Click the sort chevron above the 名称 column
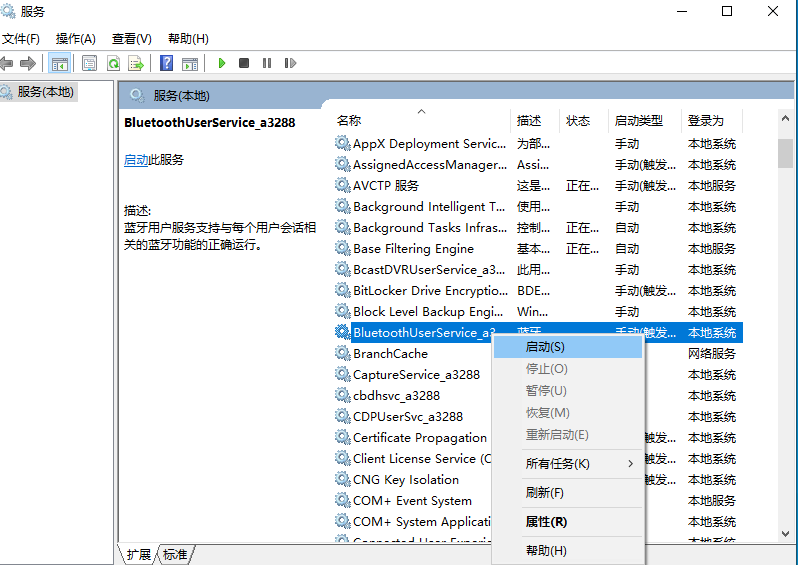The image size is (798, 565). 421,111
